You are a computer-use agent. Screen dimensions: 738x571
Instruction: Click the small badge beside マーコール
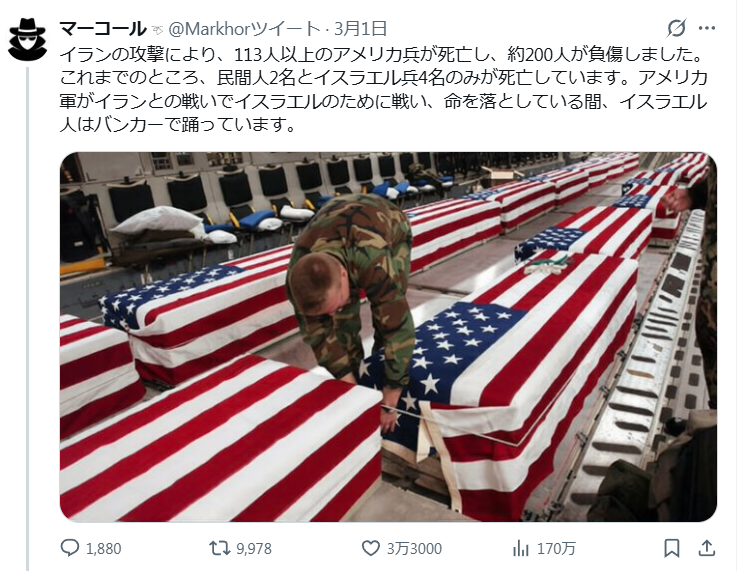(x=157, y=30)
